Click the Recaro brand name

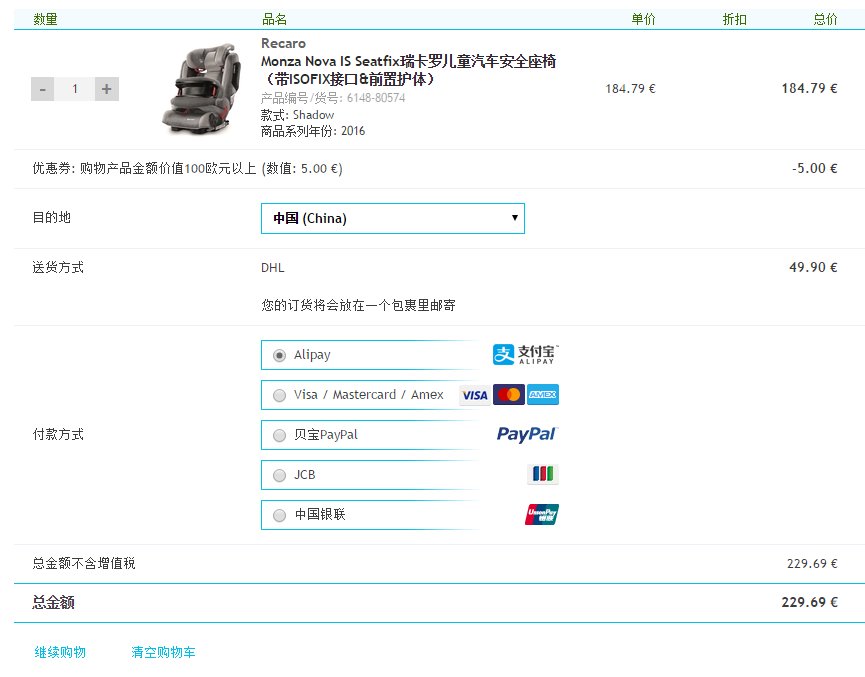click(283, 43)
